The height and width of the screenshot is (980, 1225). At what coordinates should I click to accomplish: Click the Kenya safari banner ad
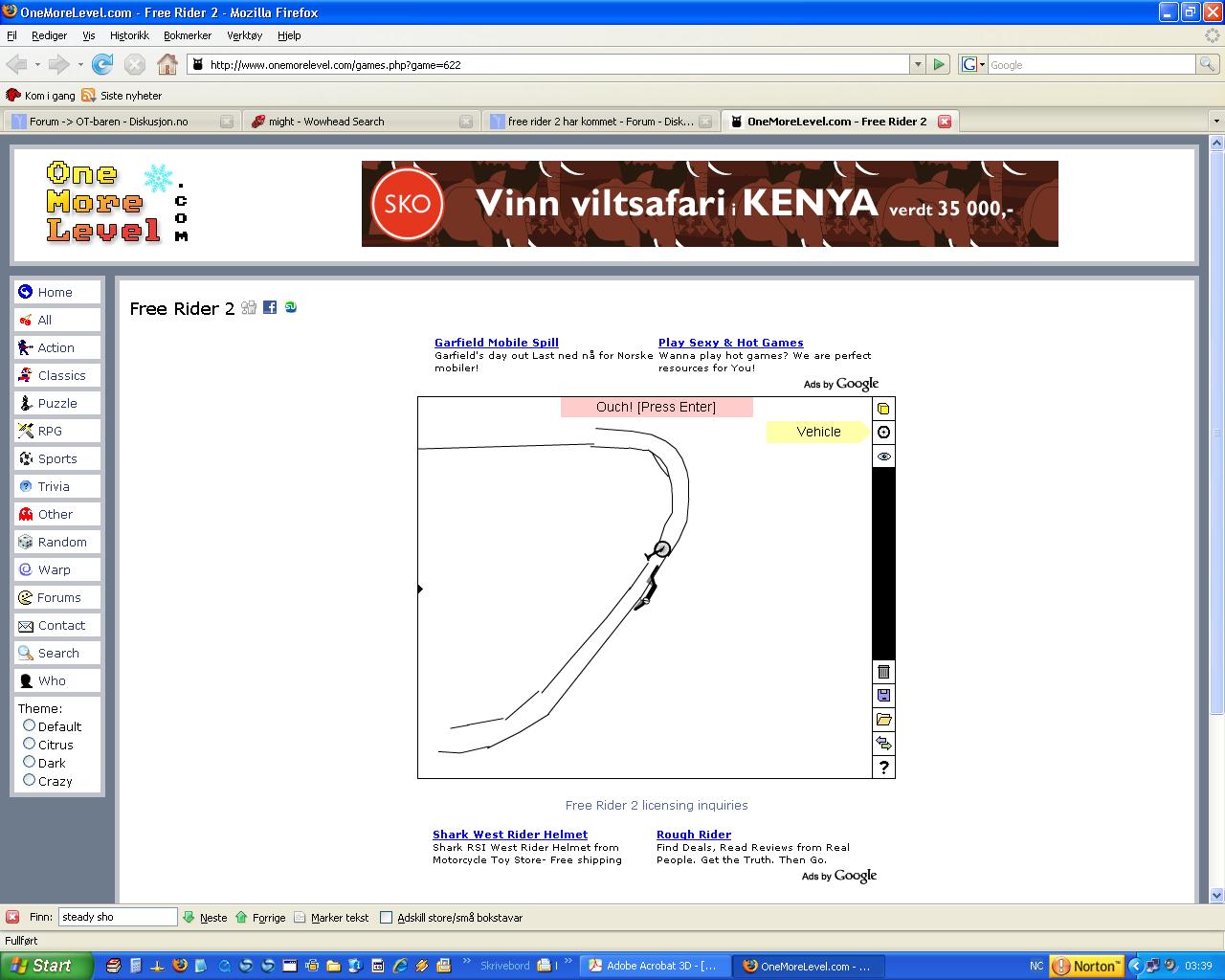[710, 204]
